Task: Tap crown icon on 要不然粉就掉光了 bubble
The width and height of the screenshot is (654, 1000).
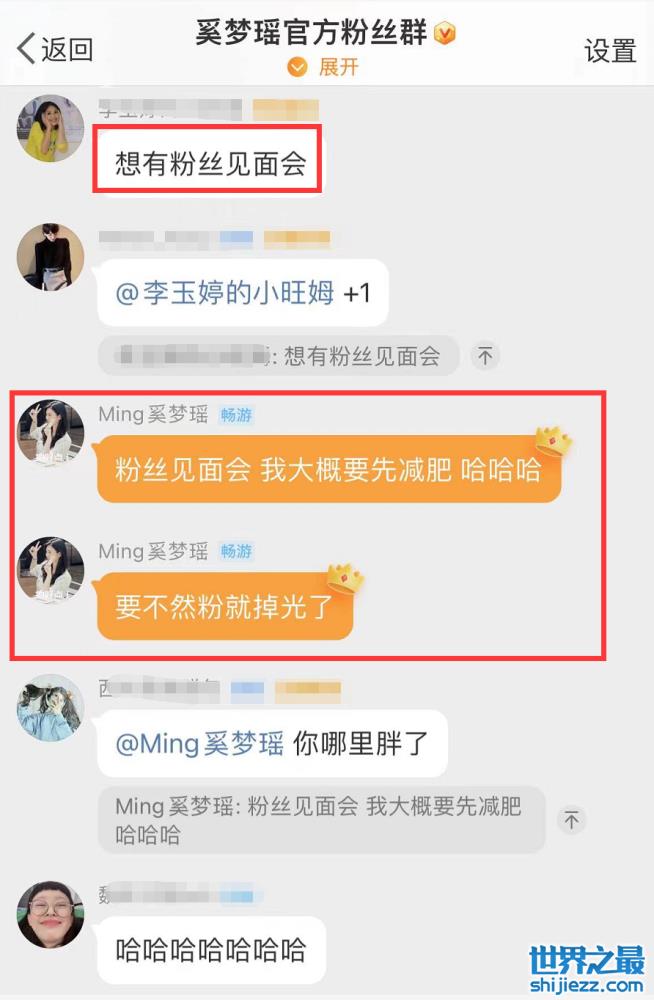Action: (345, 578)
